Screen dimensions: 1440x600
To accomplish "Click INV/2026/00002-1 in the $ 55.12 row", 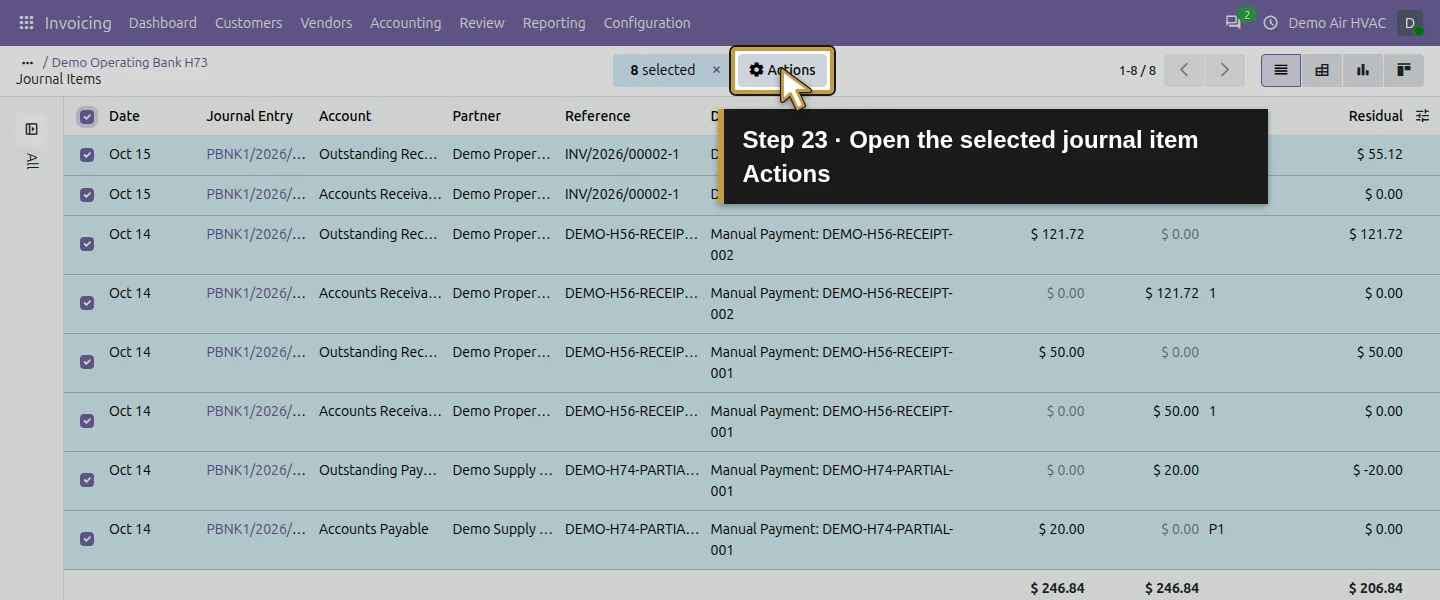I will pos(622,154).
